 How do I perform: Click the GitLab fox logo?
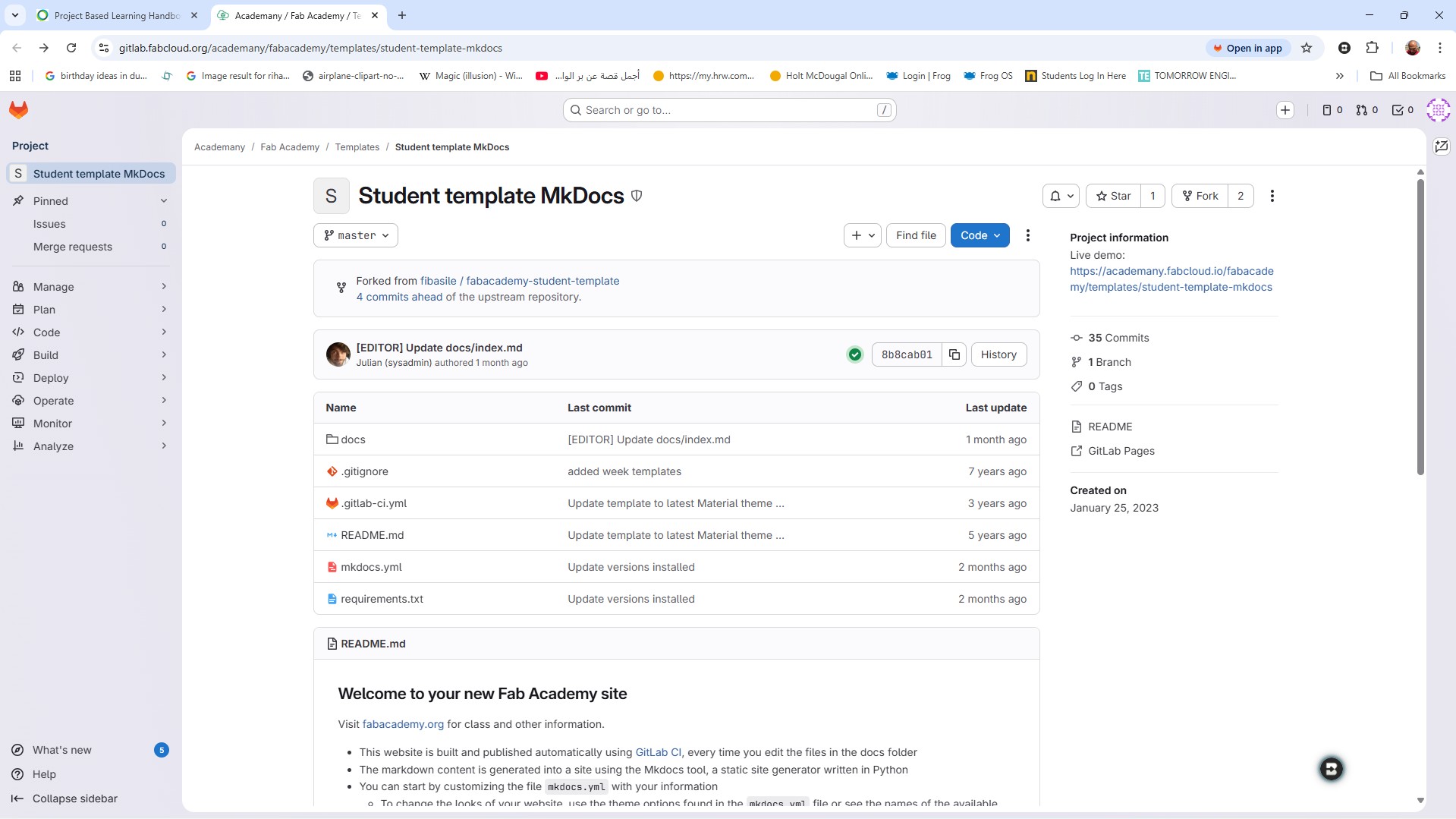tap(19, 110)
